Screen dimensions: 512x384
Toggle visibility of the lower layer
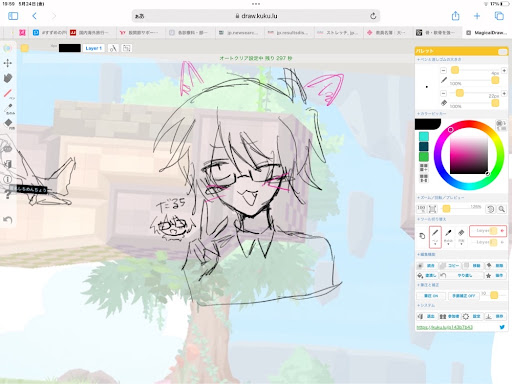(502, 242)
